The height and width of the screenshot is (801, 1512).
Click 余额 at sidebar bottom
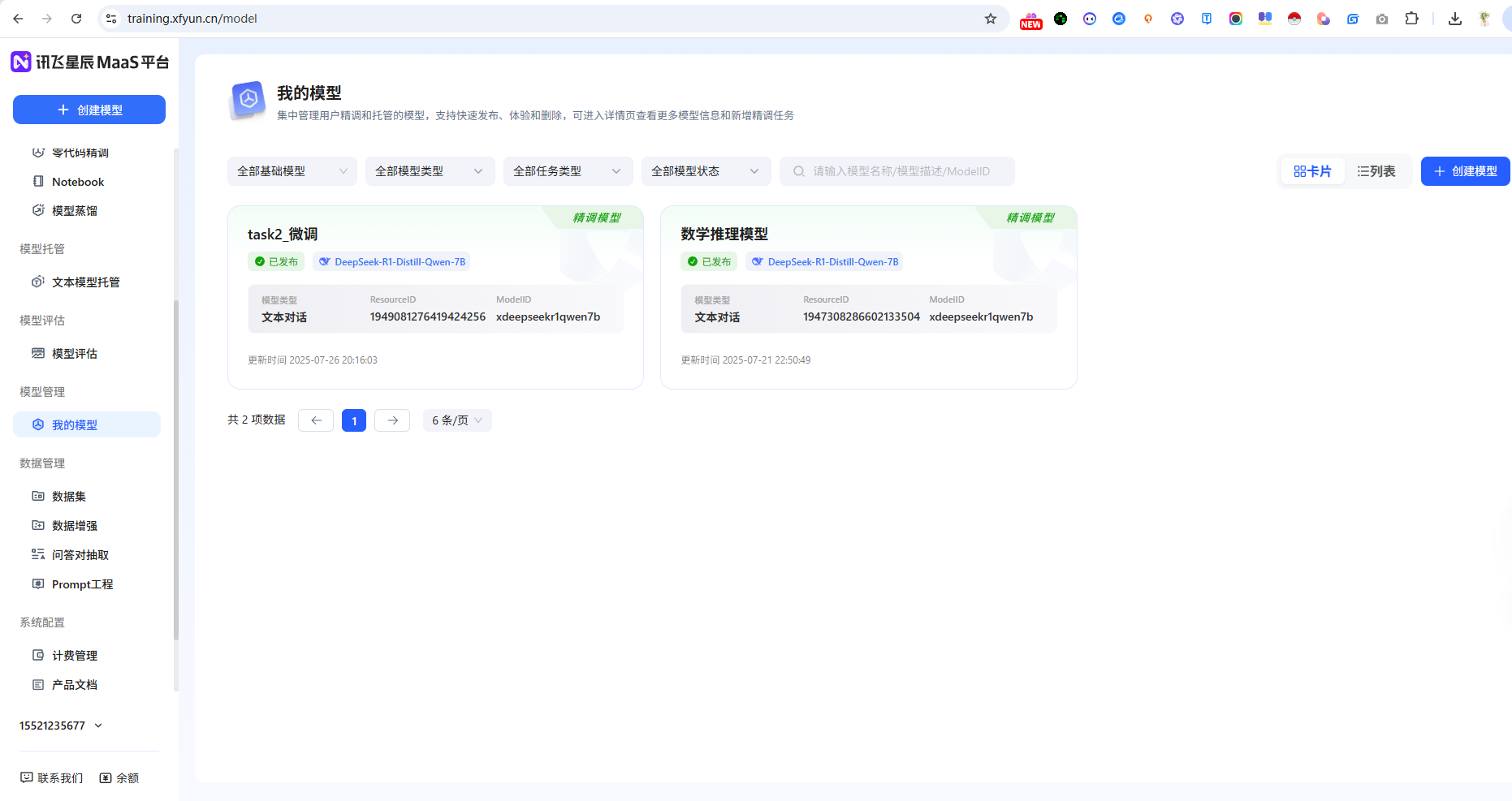click(119, 777)
